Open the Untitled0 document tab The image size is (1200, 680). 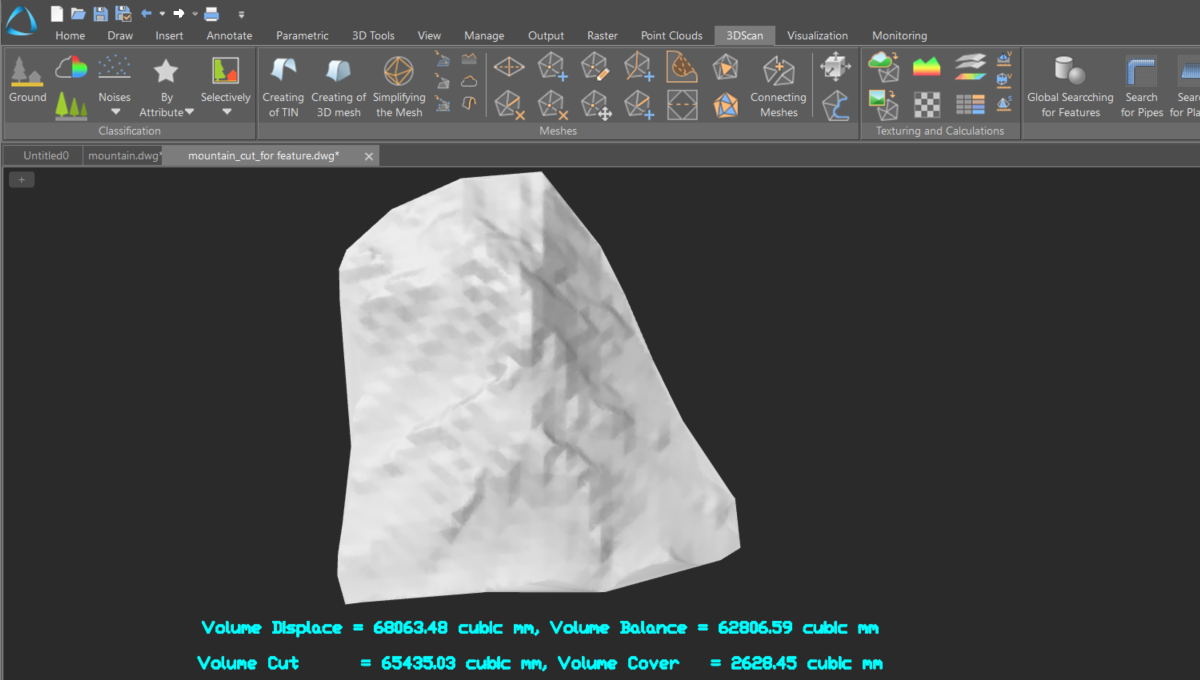point(42,155)
